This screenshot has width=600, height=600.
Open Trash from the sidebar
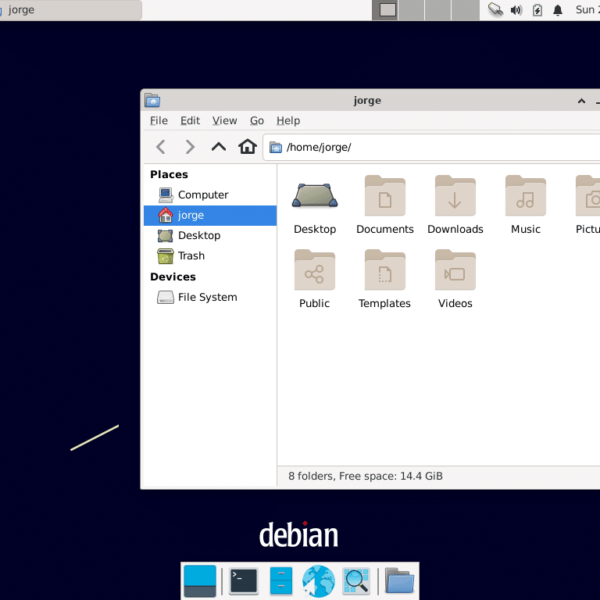click(x=210, y=256)
